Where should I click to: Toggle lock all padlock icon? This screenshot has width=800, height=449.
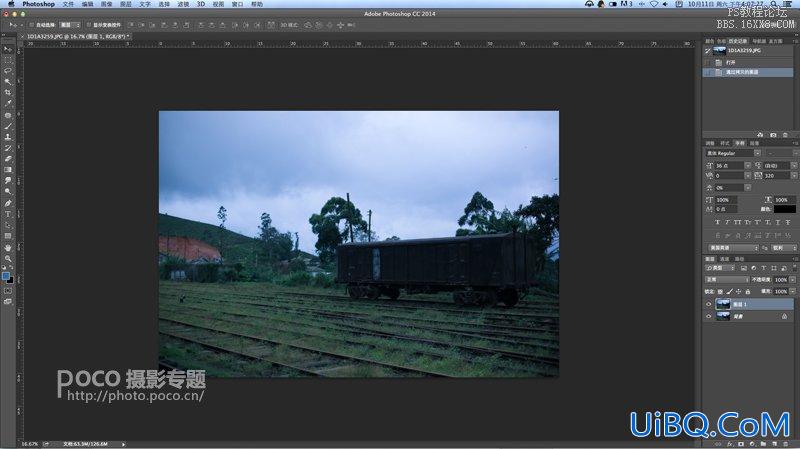coord(747,291)
